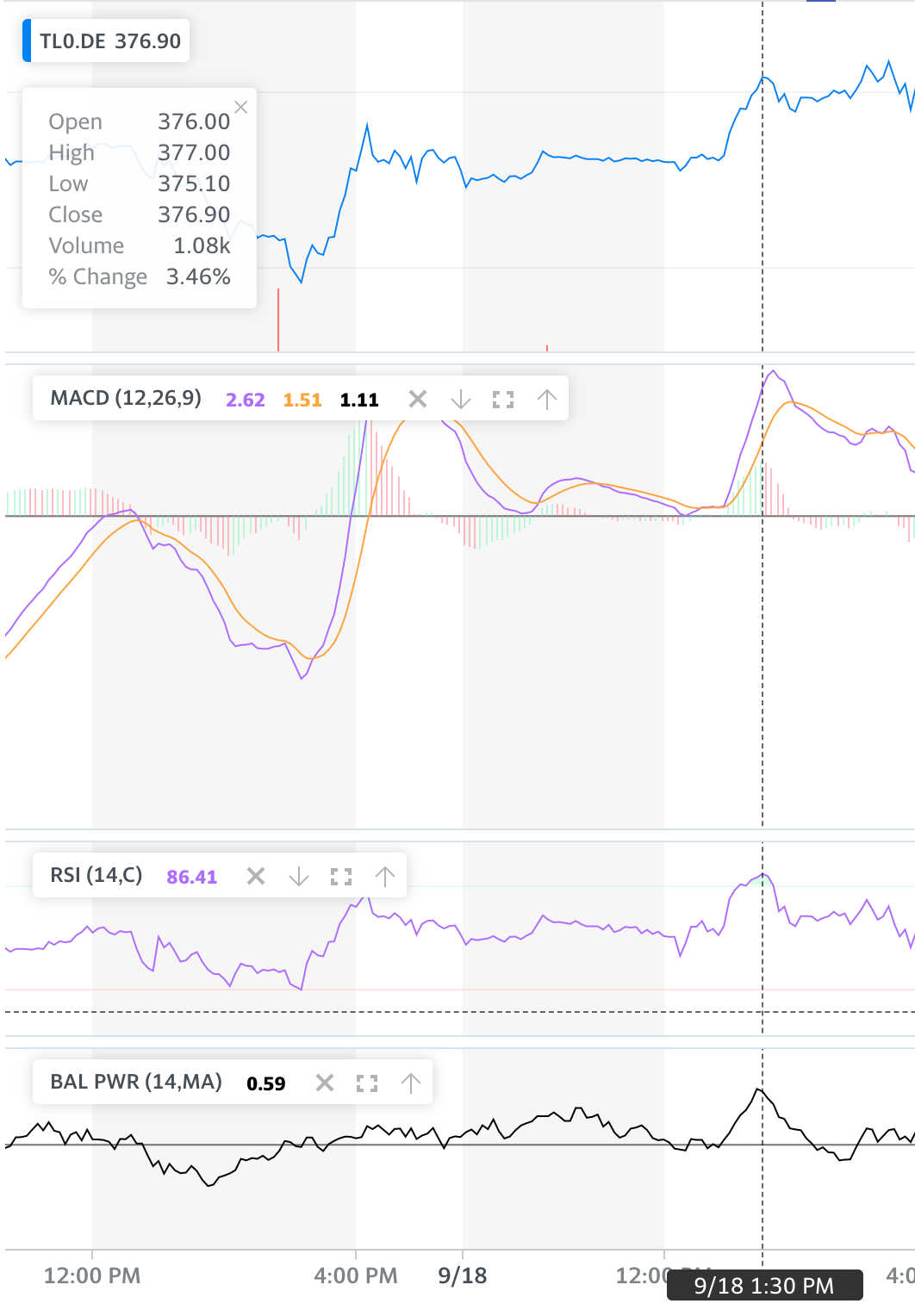This screenshot has width=915, height=1316.
Task: Select the 9/18 date marker on axis
Action: 463,1276
